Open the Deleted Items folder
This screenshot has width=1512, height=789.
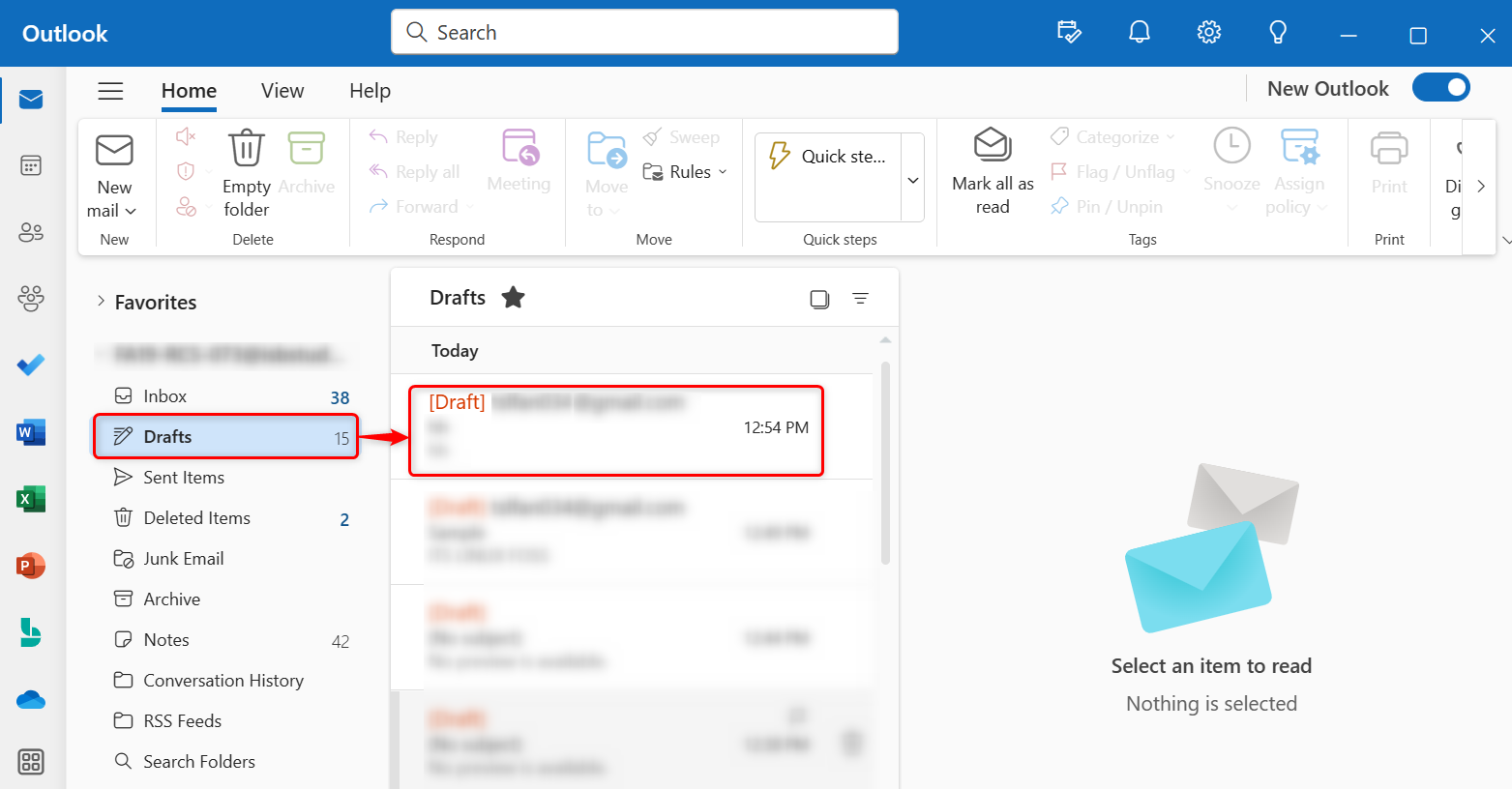pos(226,518)
